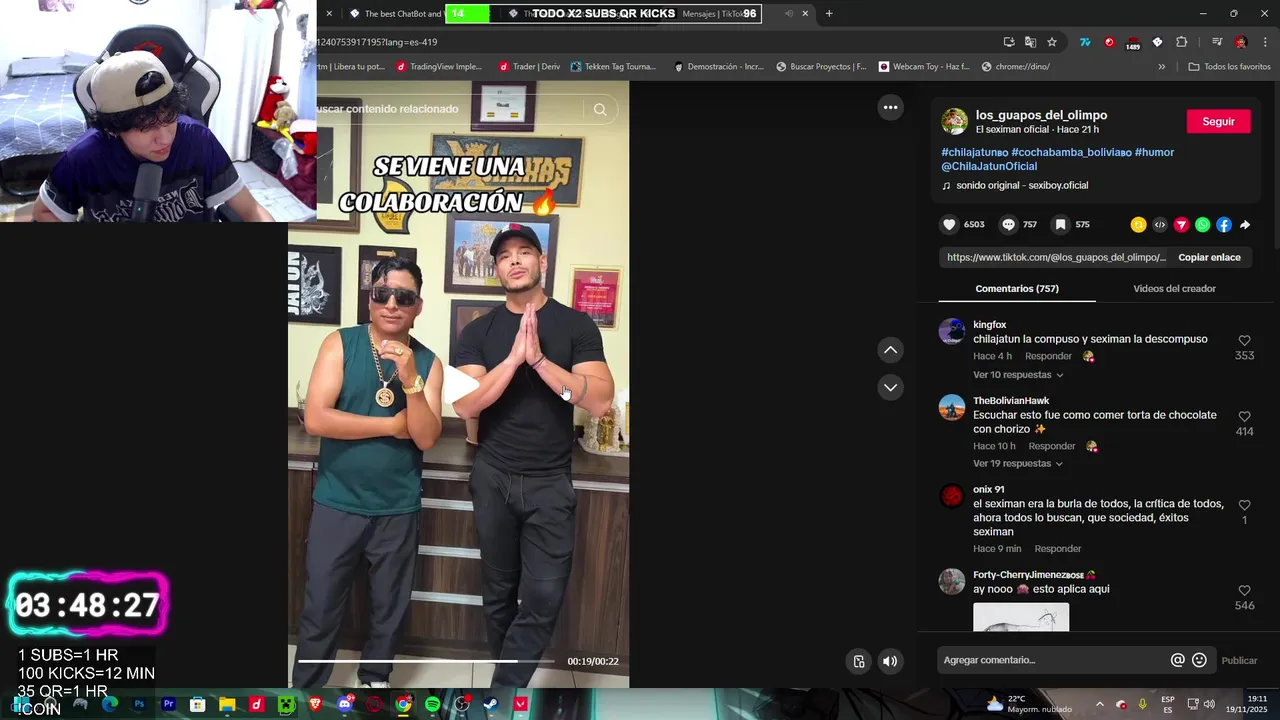Repost with yellow repost icon
Viewport: 1280px width, 720px height.
(1138, 225)
